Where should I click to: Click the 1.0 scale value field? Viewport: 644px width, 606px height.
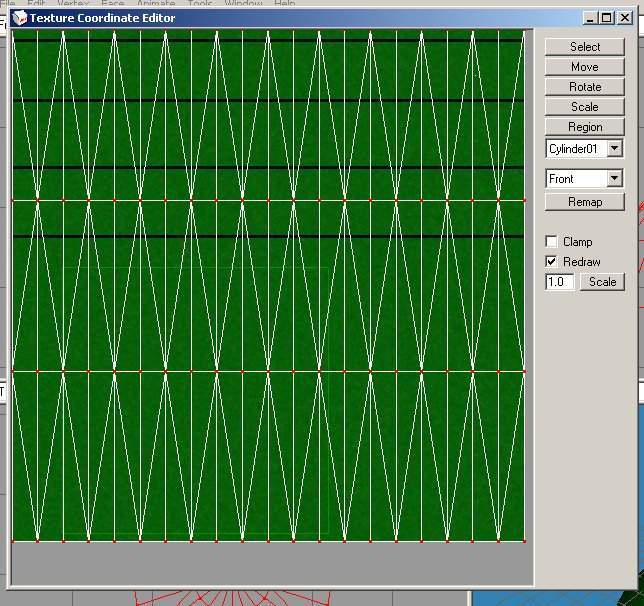[559, 282]
